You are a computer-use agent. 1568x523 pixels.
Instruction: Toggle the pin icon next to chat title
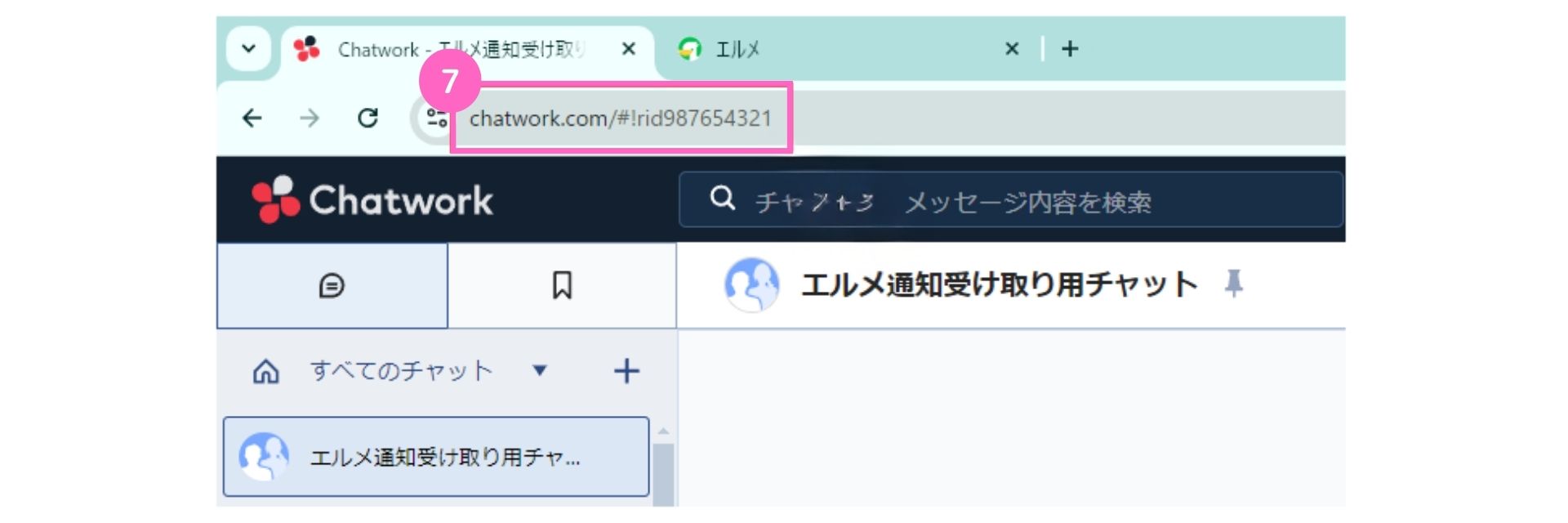(1233, 284)
